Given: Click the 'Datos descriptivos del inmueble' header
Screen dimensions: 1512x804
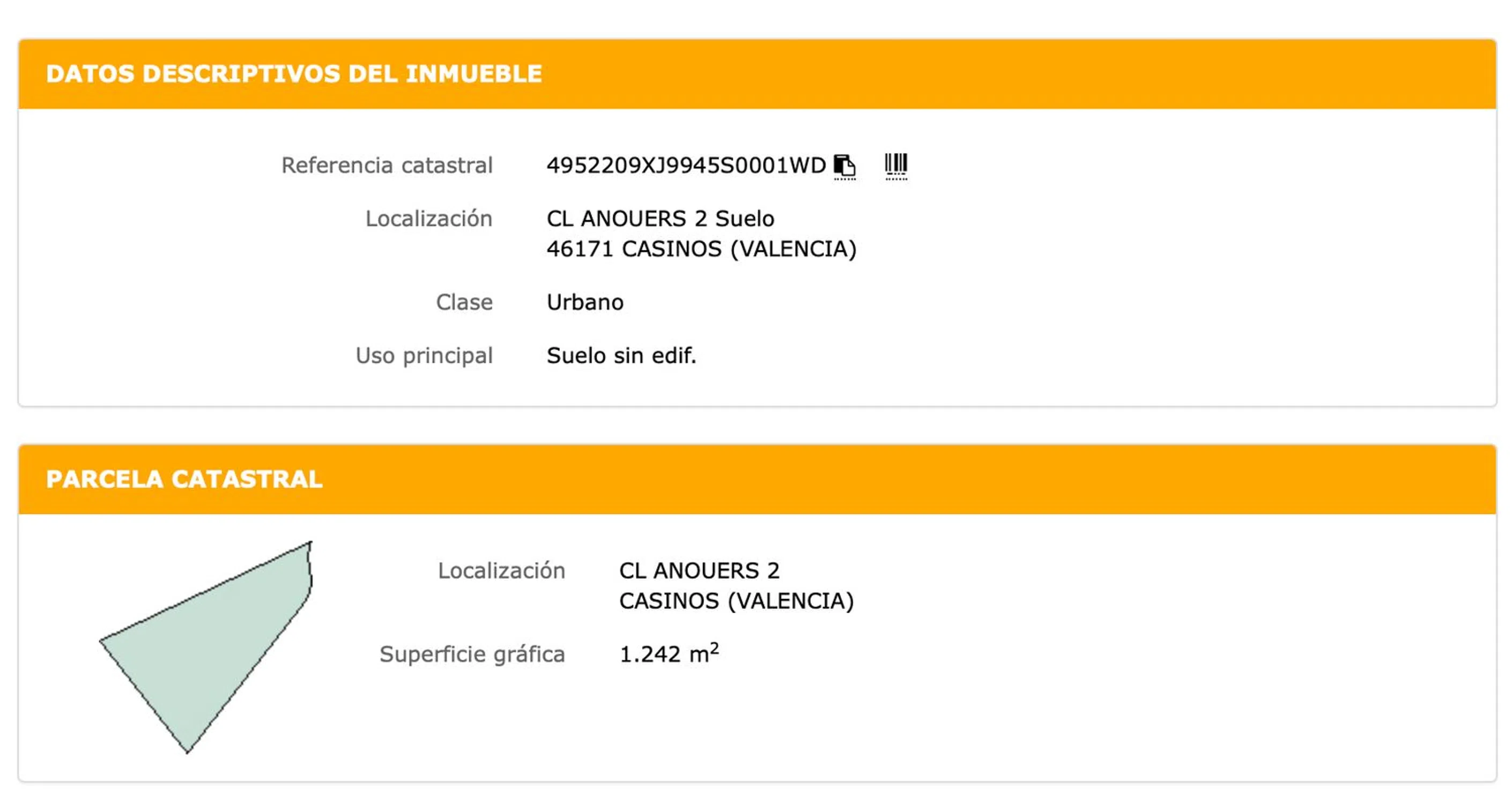Looking at the screenshot, I should (293, 74).
